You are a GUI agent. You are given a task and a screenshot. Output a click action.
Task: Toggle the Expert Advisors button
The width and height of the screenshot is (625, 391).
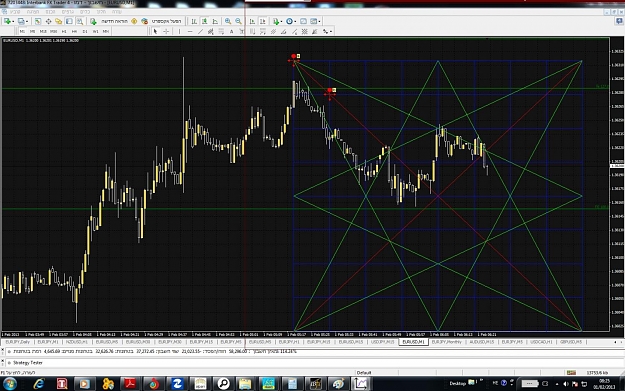click(x=163, y=21)
